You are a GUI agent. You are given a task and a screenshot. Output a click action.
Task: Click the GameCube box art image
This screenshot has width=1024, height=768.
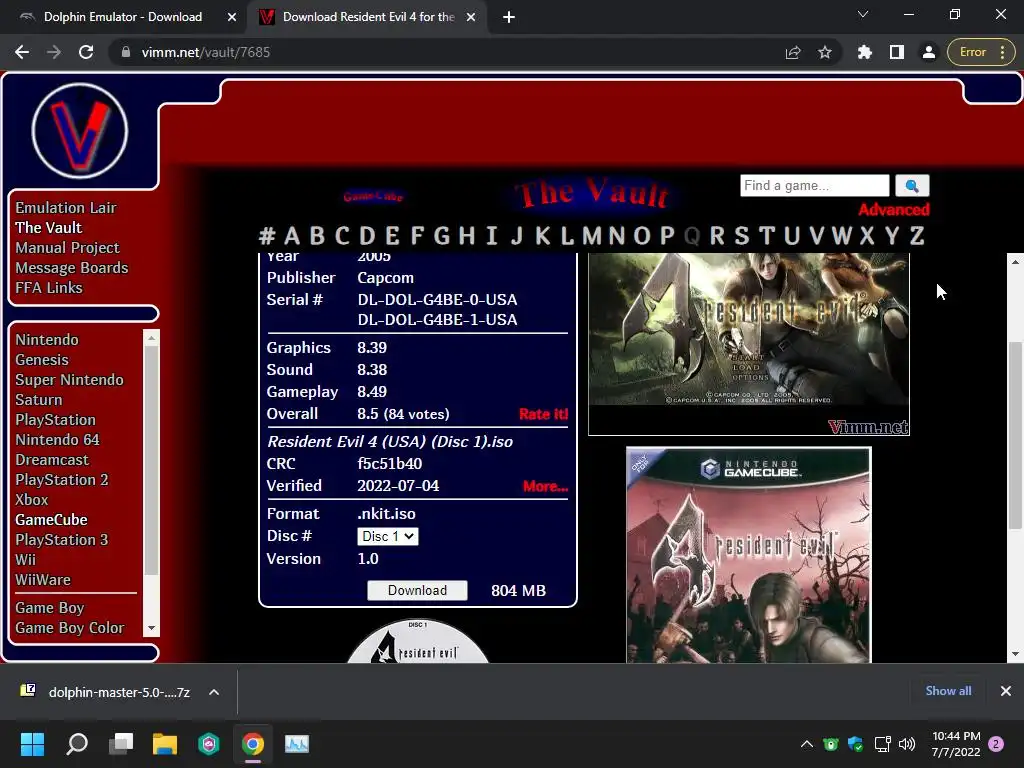coord(749,555)
